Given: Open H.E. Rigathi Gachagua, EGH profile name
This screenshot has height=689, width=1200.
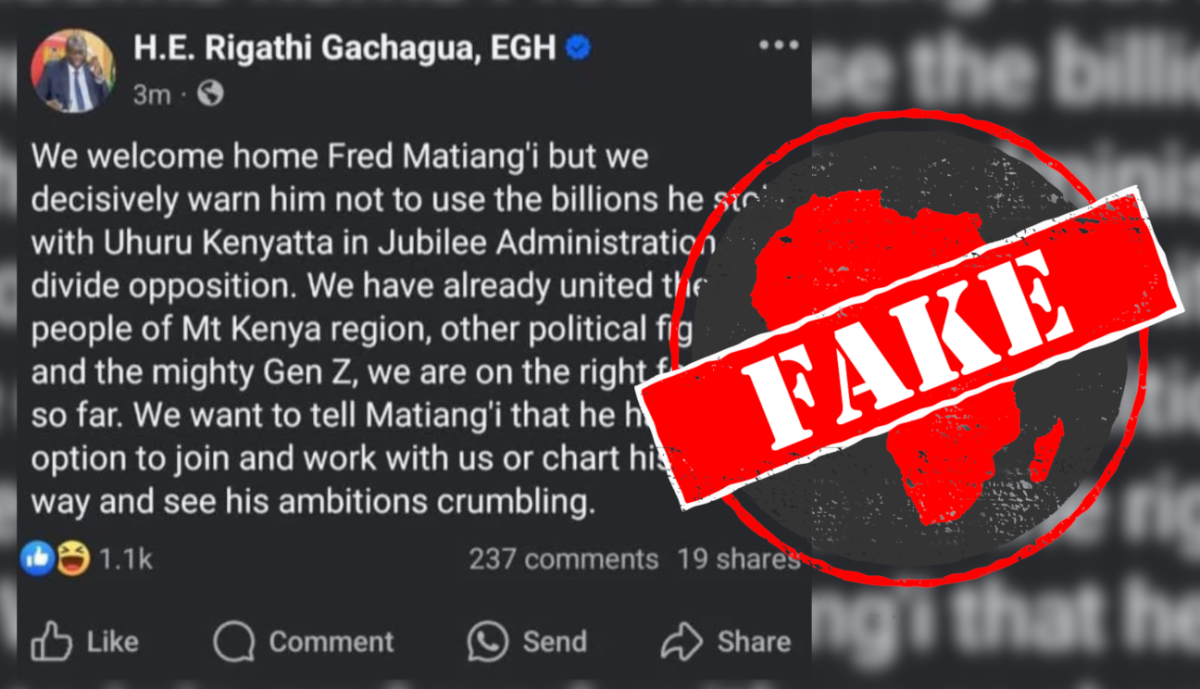Looking at the screenshot, I should pyautogui.click(x=345, y=47).
